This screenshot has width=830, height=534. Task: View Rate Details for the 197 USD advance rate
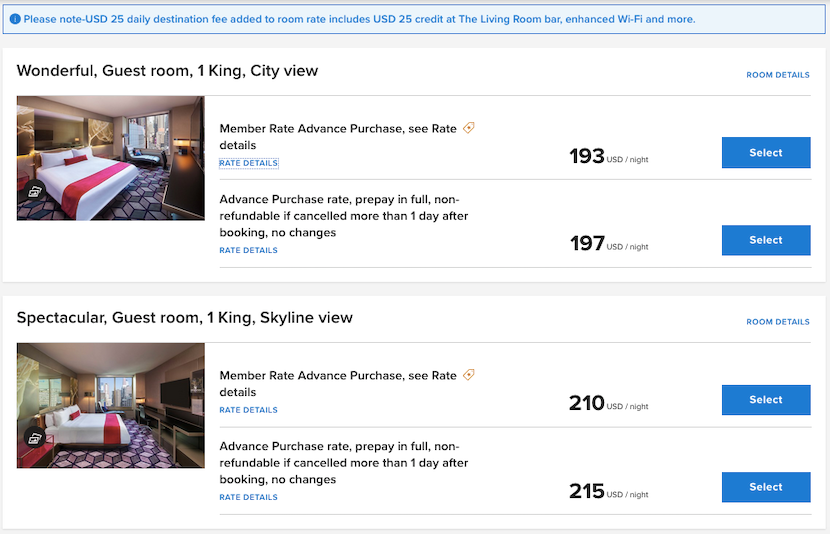pyautogui.click(x=248, y=250)
